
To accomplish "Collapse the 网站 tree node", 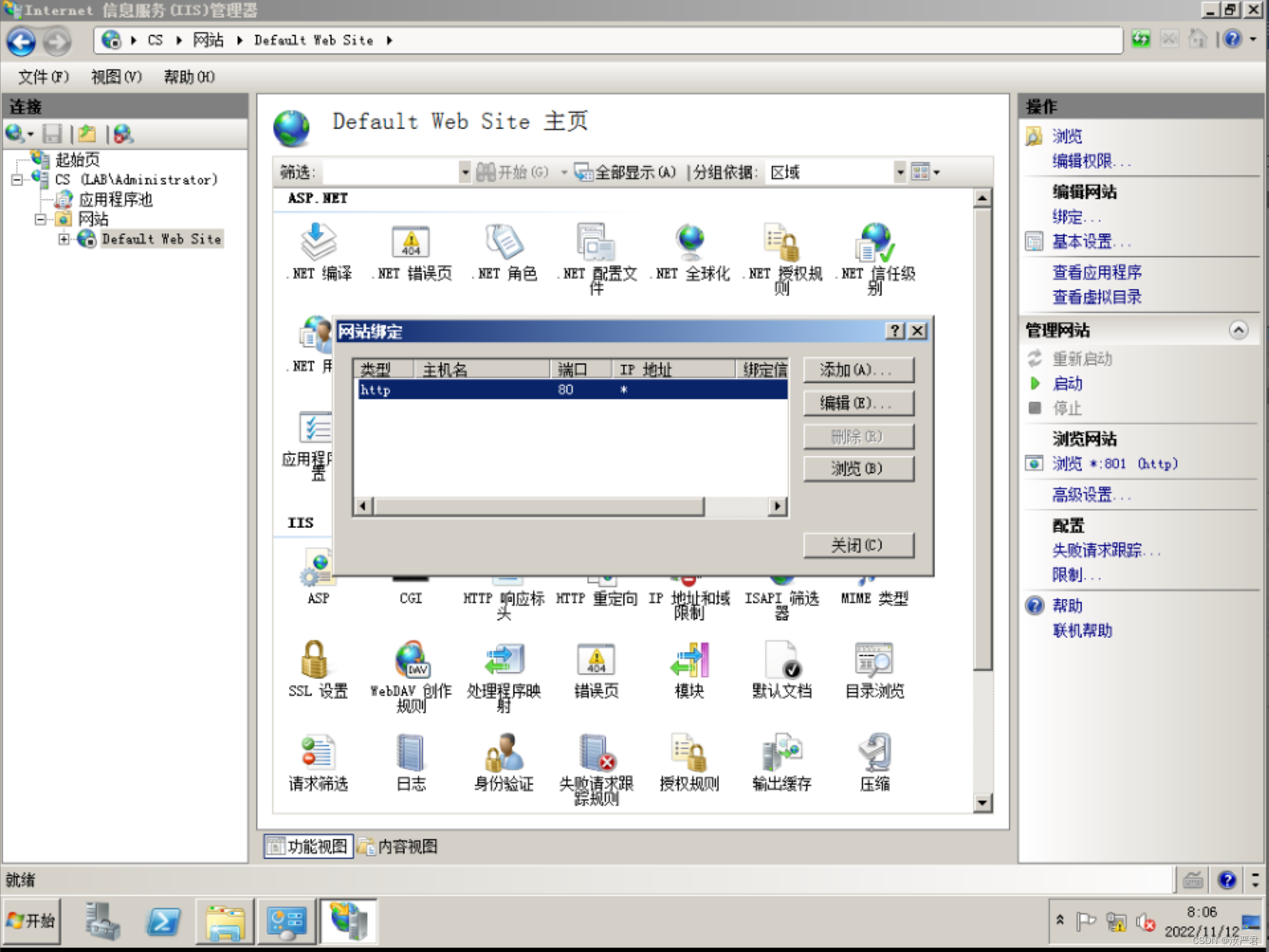I will 40,219.
